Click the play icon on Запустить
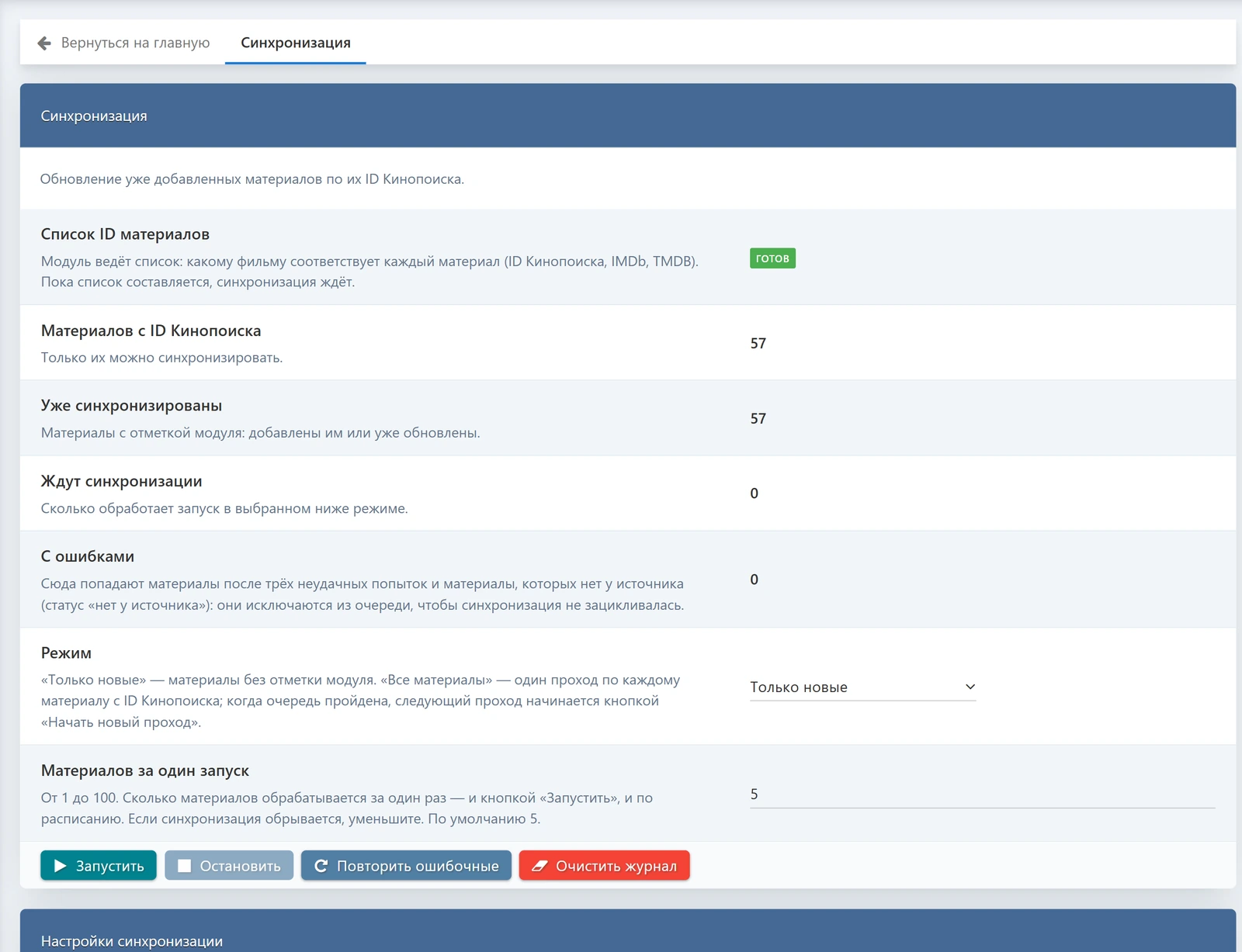This screenshot has width=1242, height=952. coord(60,866)
